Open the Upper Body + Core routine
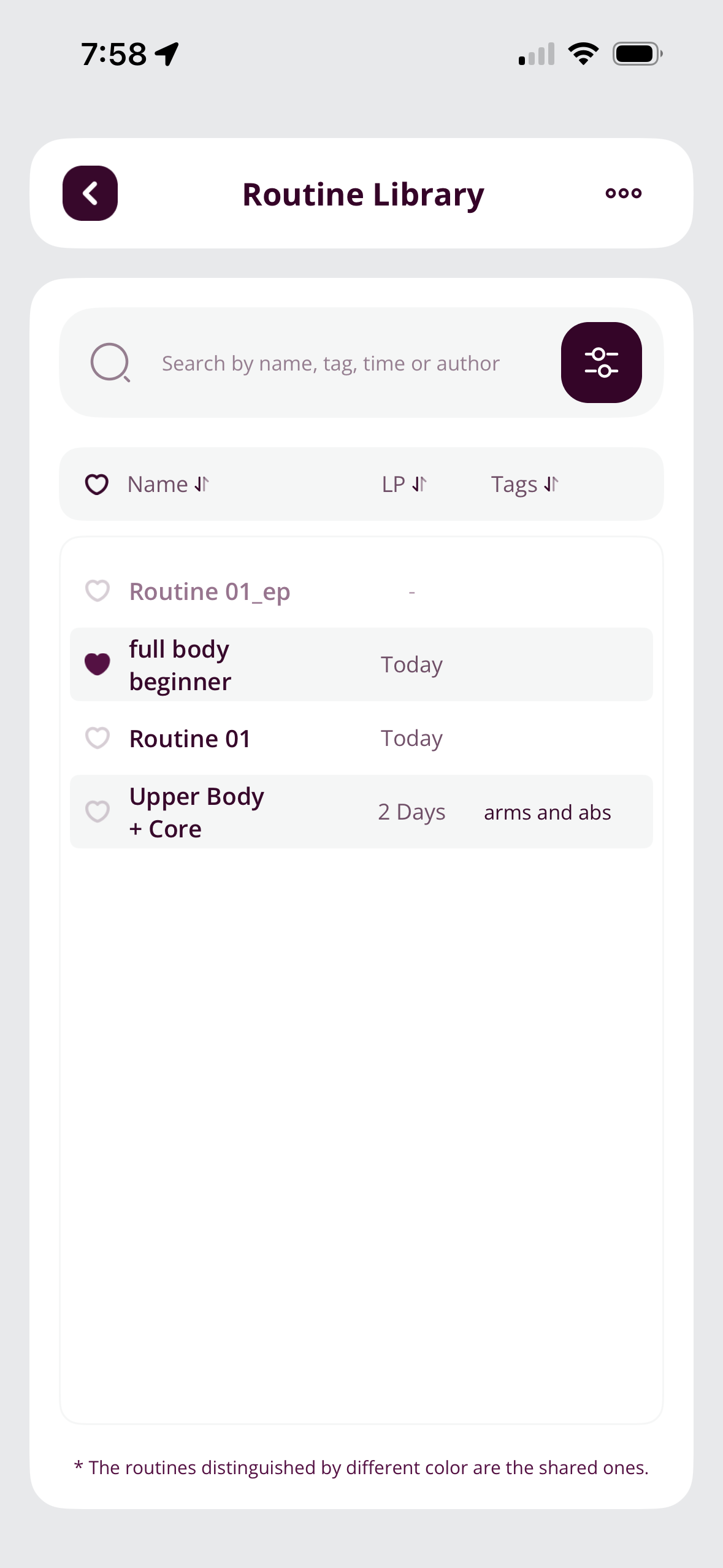The height and width of the screenshot is (1568, 723). 361,812
